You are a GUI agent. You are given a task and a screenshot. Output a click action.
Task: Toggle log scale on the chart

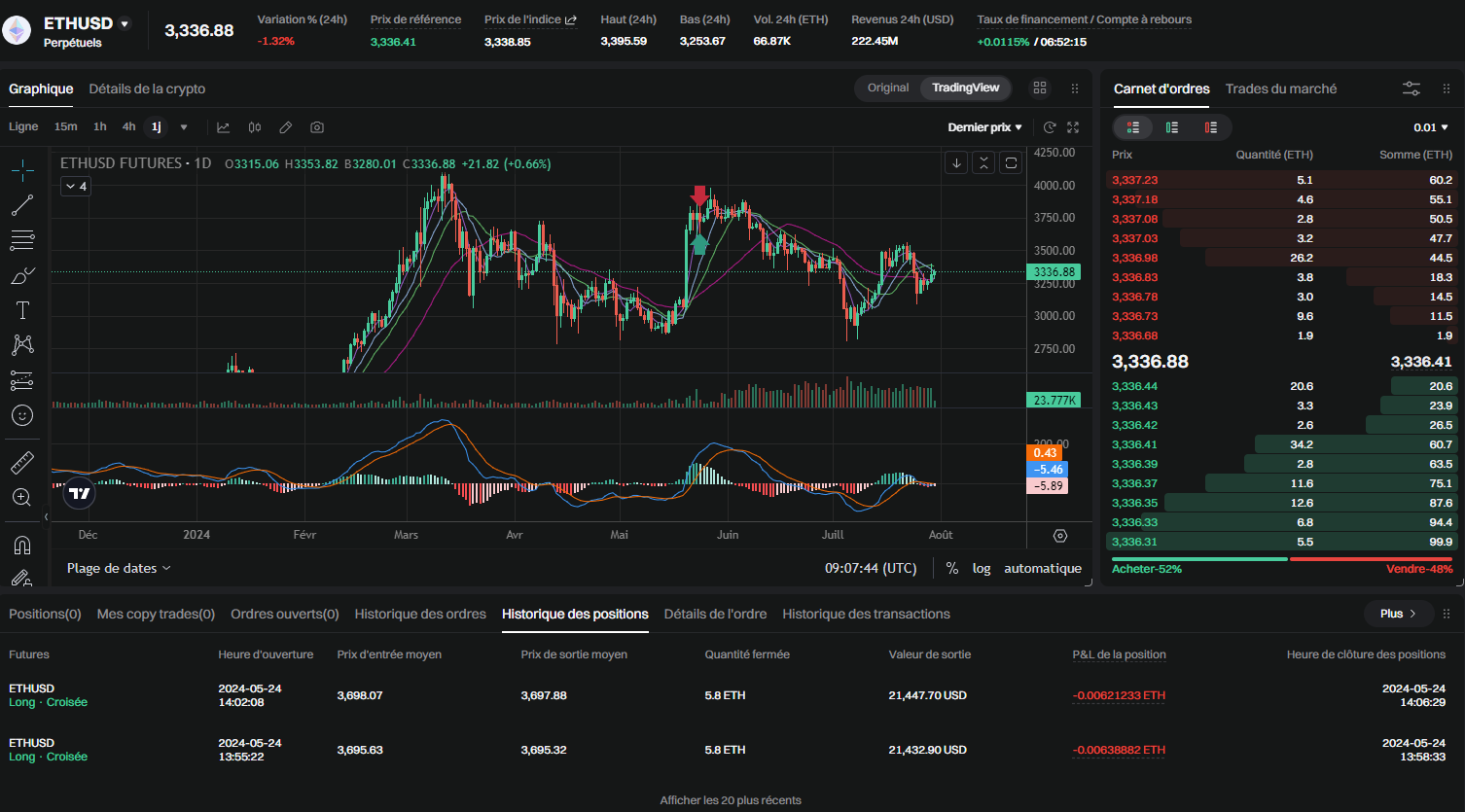click(x=982, y=568)
